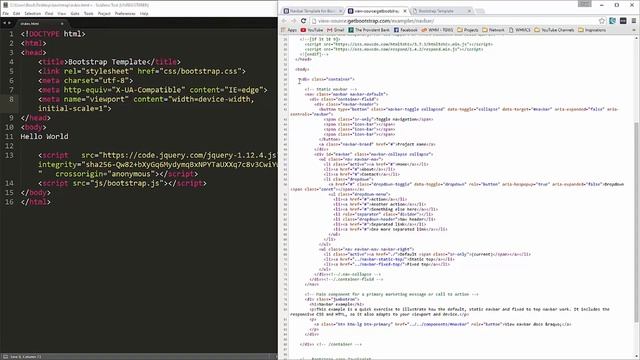Click line number 11 in Sublime gutter
Screen dimensions: 640x360
9,136
